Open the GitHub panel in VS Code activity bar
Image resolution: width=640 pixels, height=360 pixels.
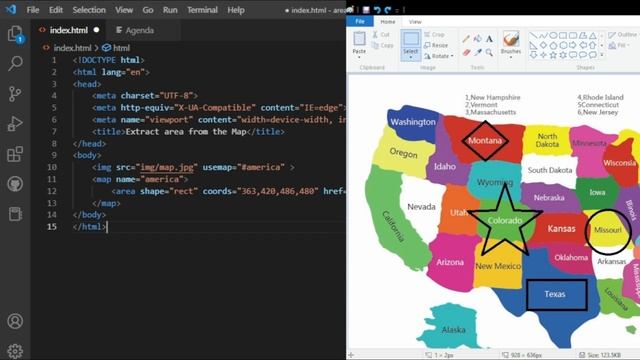(x=15, y=184)
